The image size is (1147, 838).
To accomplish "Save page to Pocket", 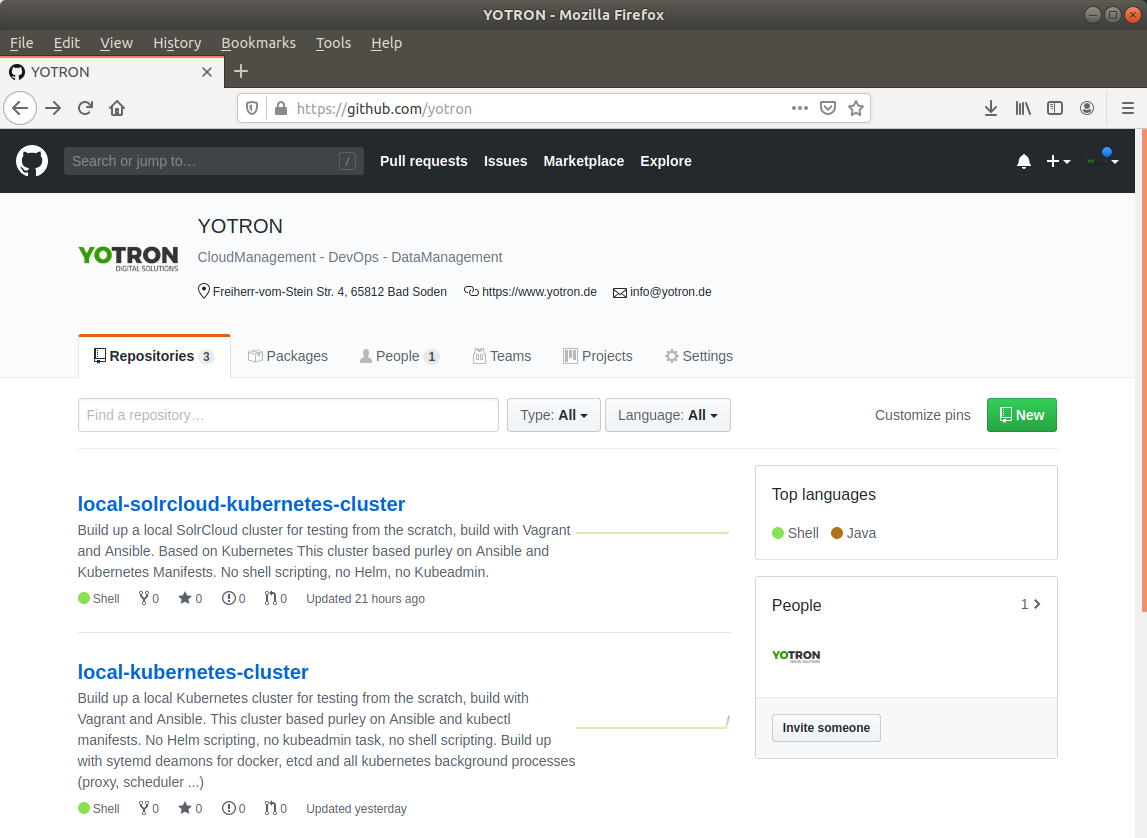I will pyautogui.click(x=828, y=108).
